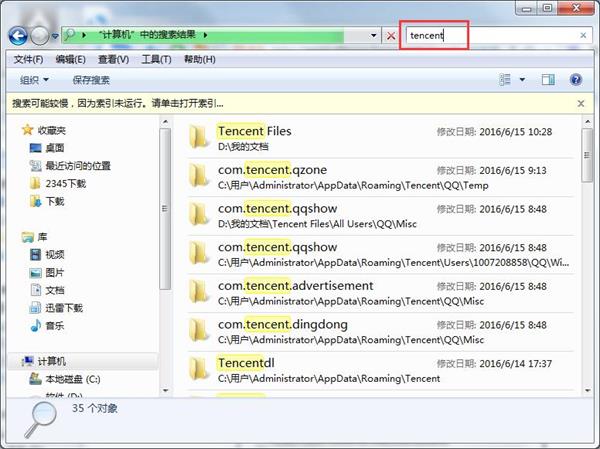Open 音乐 library
Screen dimensions: 600x449
(55, 326)
